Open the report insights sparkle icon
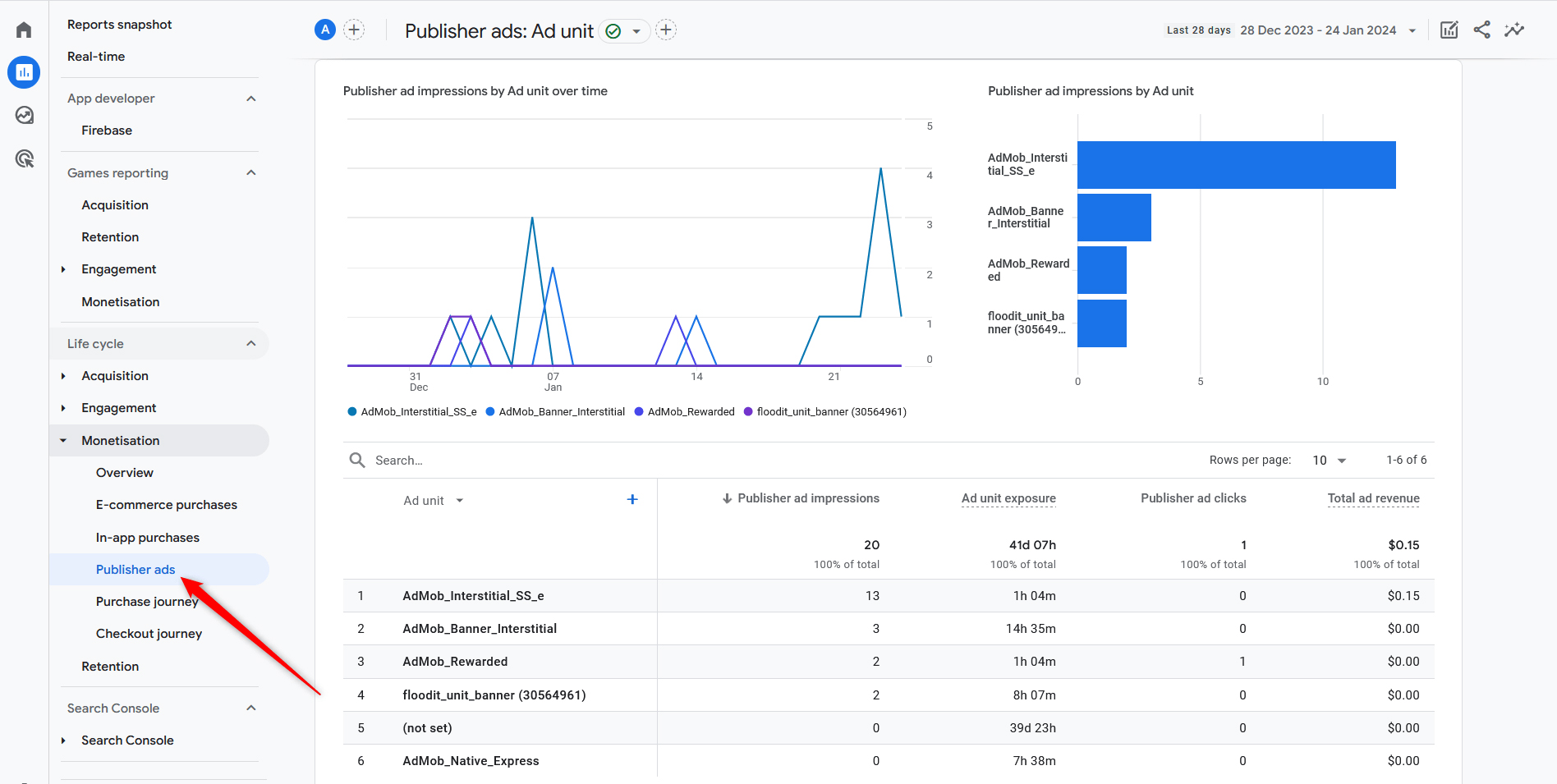 point(1514,30)
